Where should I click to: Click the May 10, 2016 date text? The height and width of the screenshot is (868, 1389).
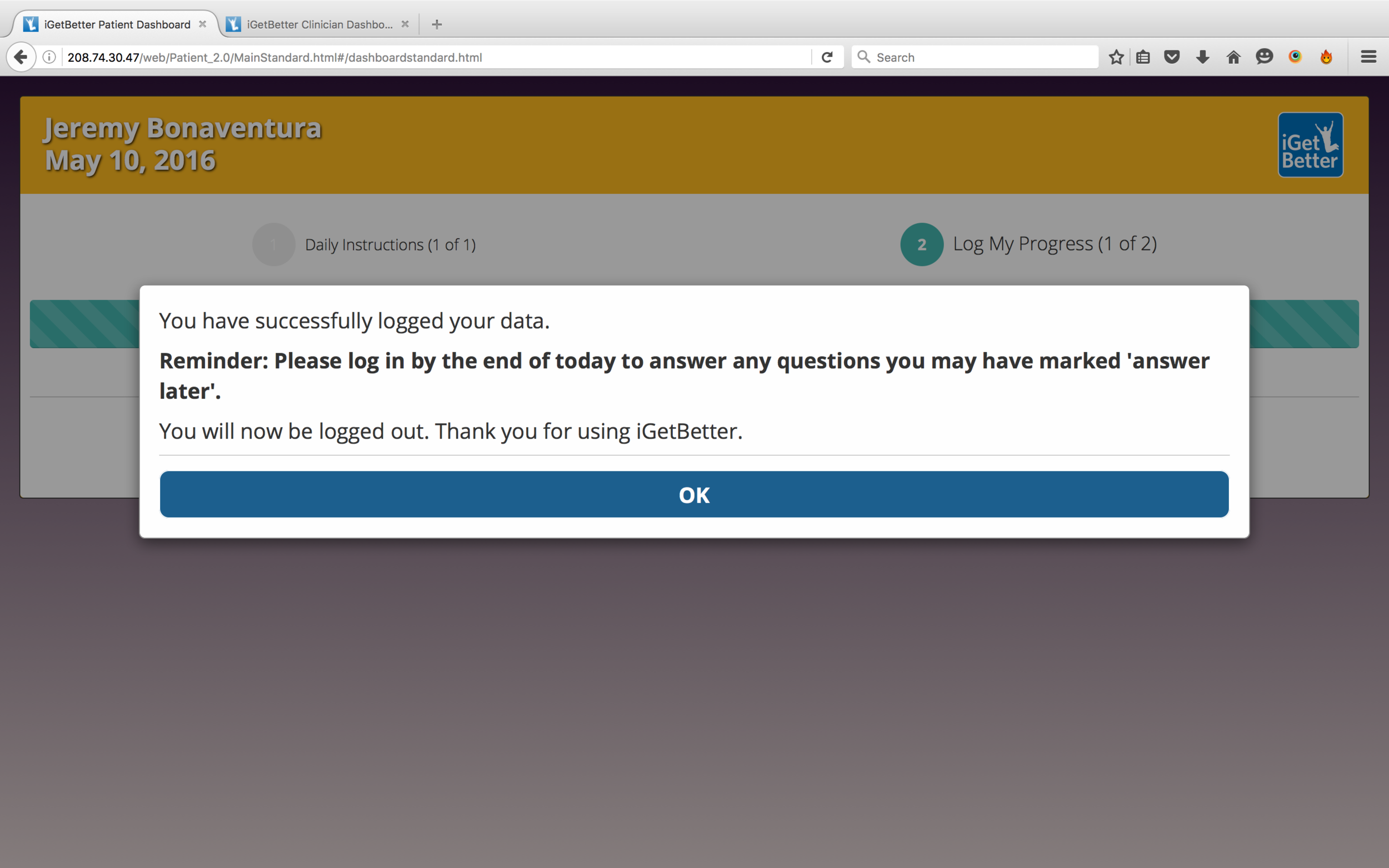[x=131, y=160]
